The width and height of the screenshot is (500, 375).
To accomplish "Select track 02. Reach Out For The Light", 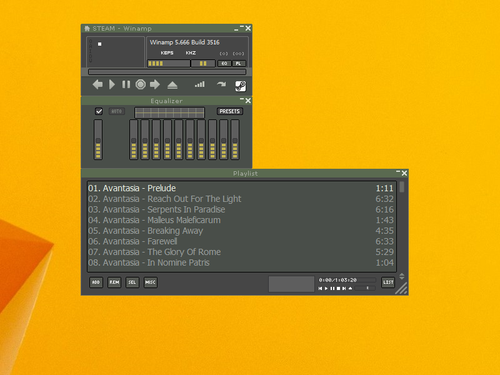I will click(241, 199).
